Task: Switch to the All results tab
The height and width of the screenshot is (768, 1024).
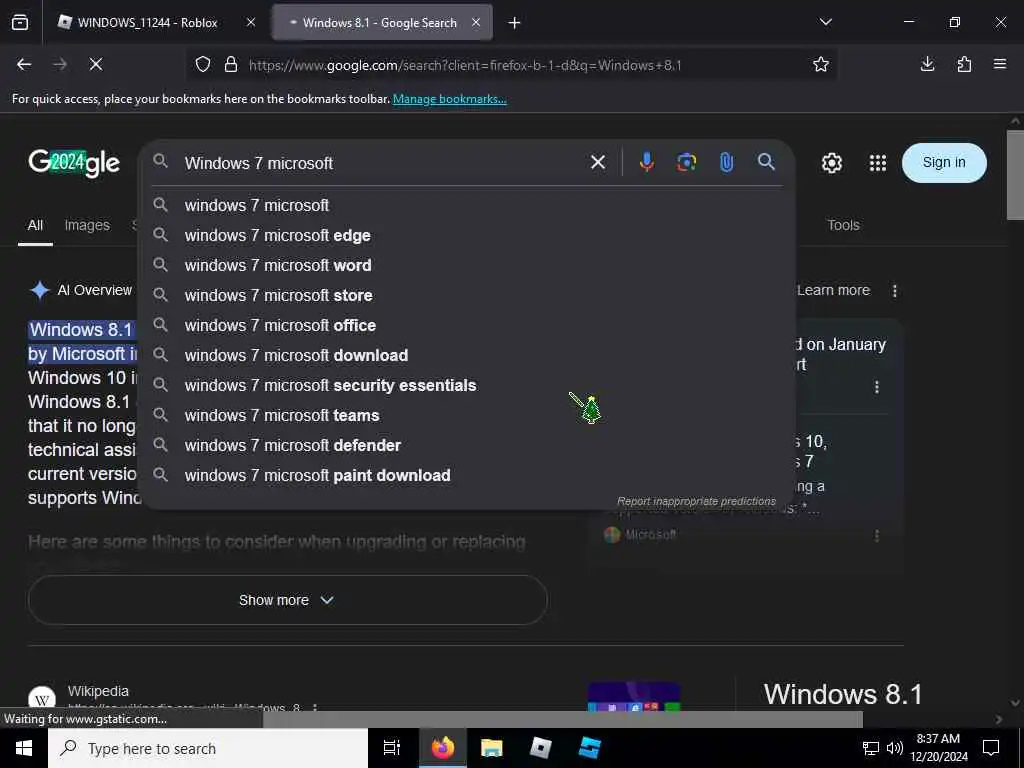Action: pyautogui.click(x=35, y=225)
